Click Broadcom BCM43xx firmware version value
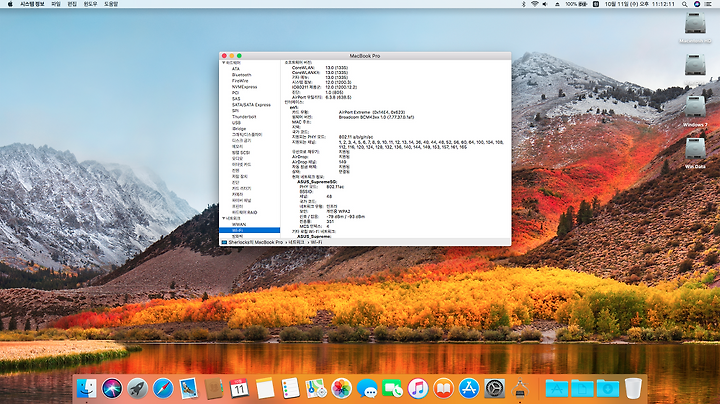The image size is (720, 404). pyautogui.click(x=376, y=117)
